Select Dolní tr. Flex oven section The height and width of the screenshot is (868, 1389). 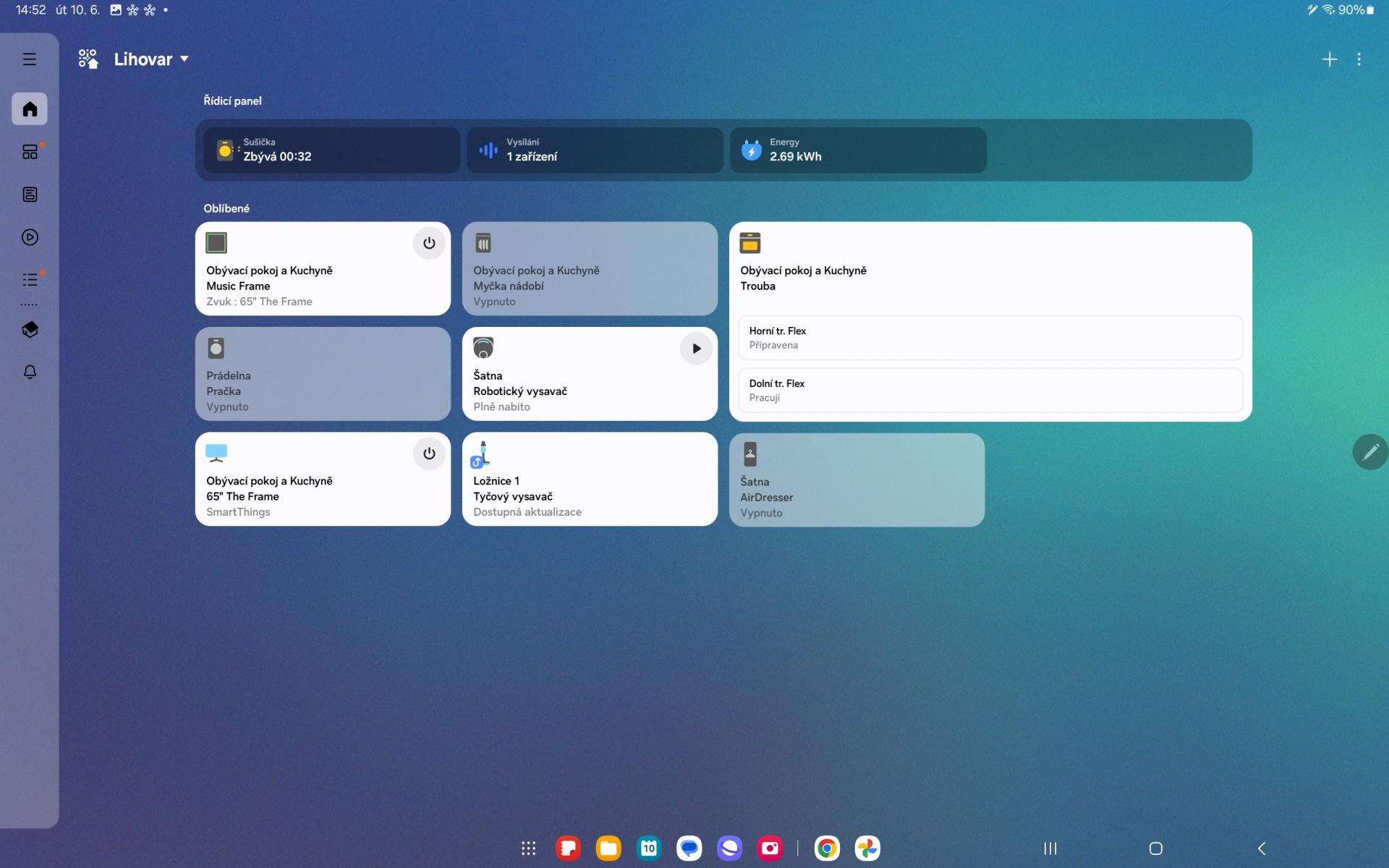[990, 391]
